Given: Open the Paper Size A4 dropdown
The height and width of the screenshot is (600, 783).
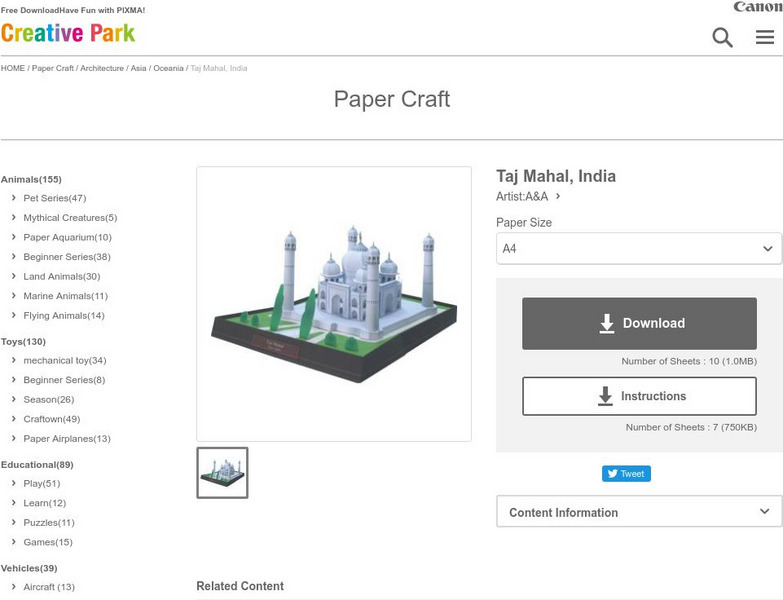Looking at the screenshot, I should coord(639,248).
